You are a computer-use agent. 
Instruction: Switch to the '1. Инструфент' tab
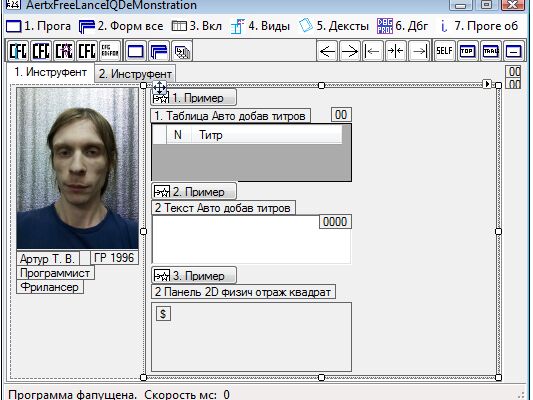[50, 72]
